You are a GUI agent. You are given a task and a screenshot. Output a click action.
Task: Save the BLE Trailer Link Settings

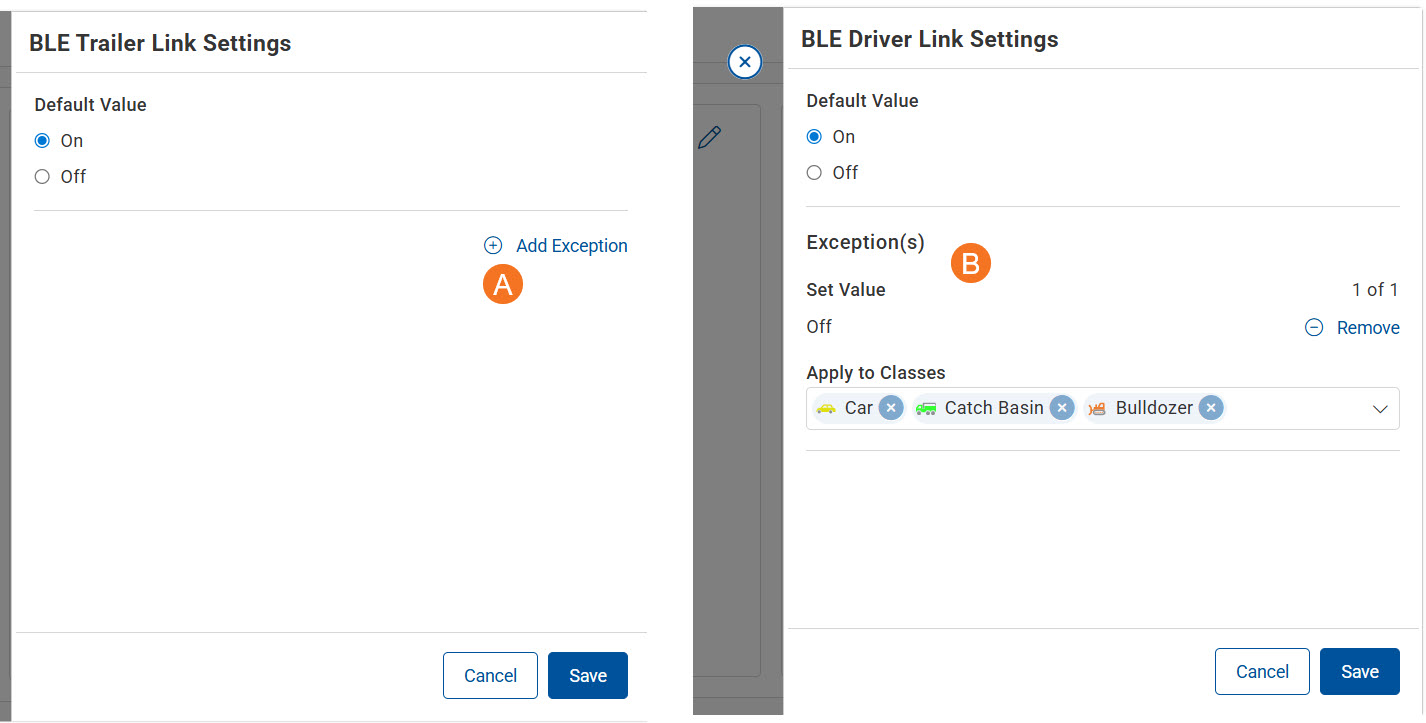(588, 676)
